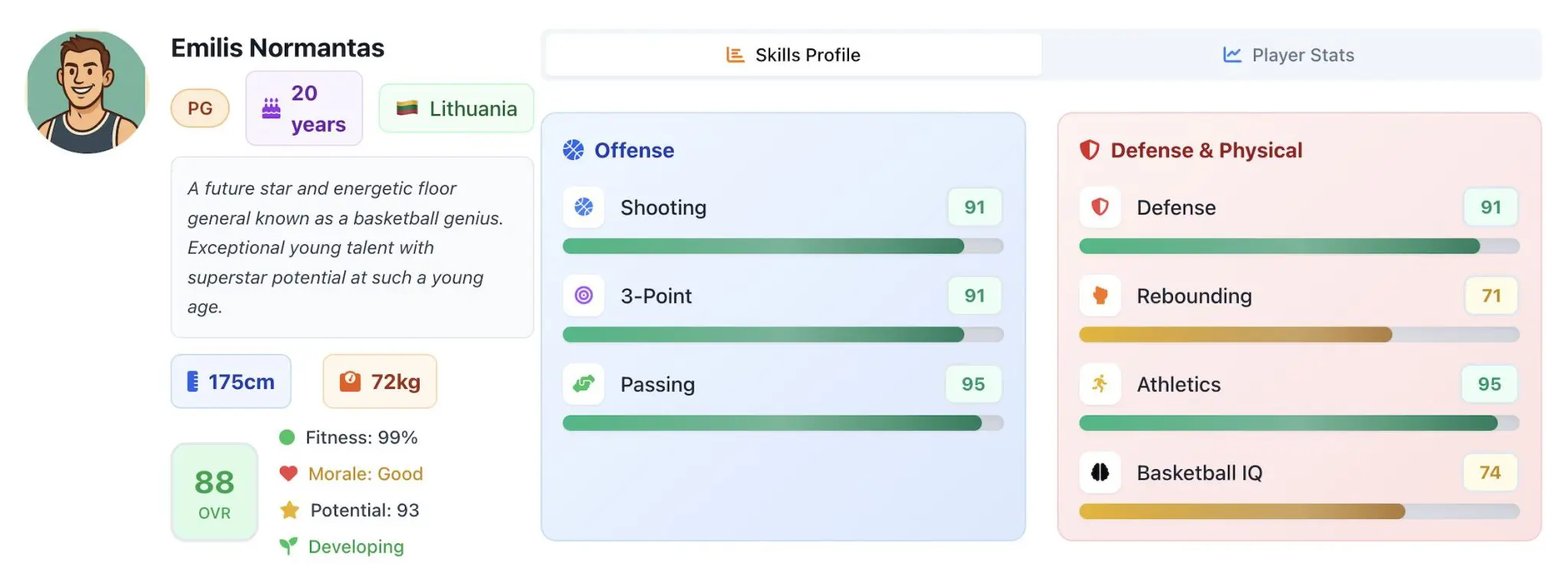This screenshot has width=1568, height=564.
Task: Click the PG position badge
Action: click(200, 109)
